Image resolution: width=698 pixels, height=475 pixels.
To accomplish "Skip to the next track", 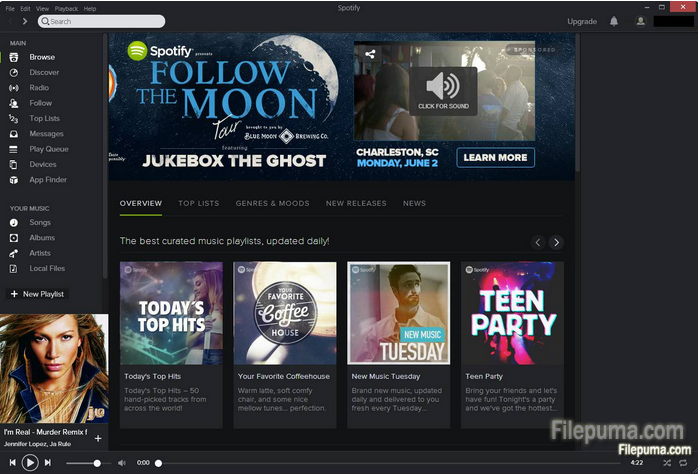I will click(48, 463).
